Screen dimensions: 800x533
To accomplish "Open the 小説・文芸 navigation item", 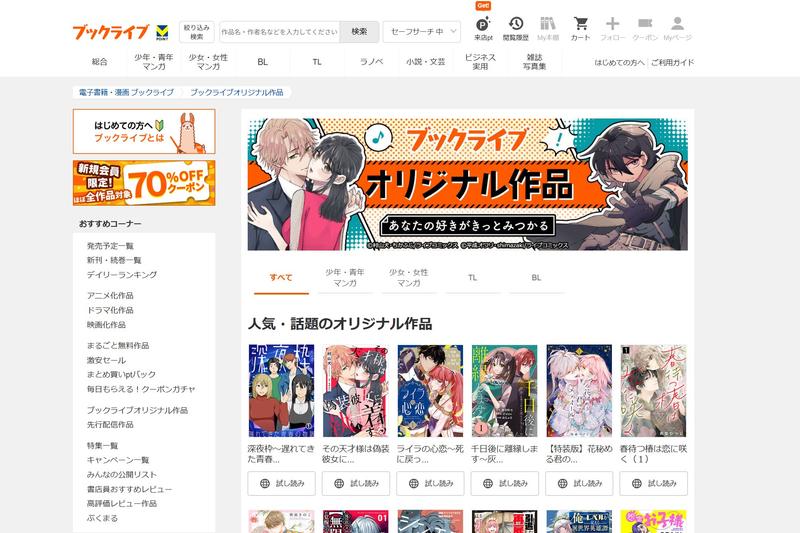I will 426,62.
